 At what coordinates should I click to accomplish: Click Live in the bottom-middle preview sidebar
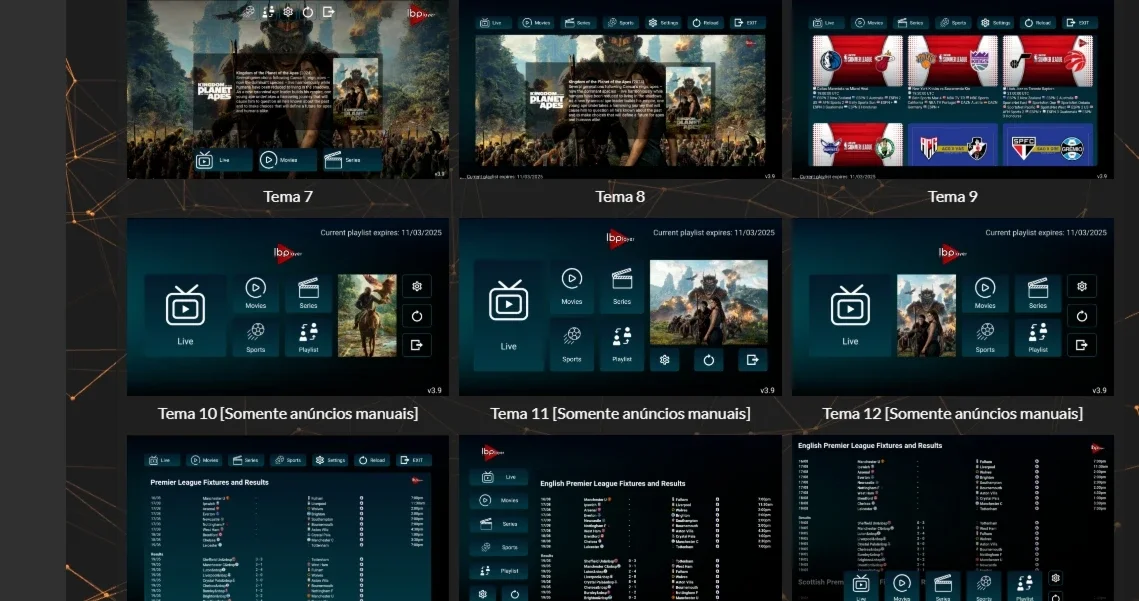click(x=498, y=477)
